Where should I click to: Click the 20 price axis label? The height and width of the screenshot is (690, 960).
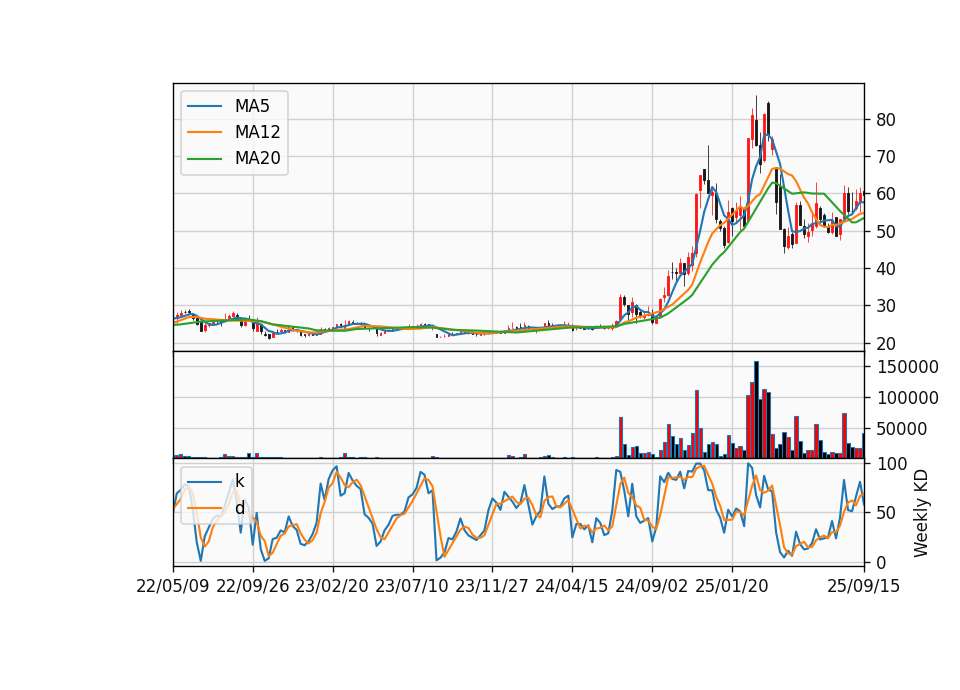click(885, 343)
